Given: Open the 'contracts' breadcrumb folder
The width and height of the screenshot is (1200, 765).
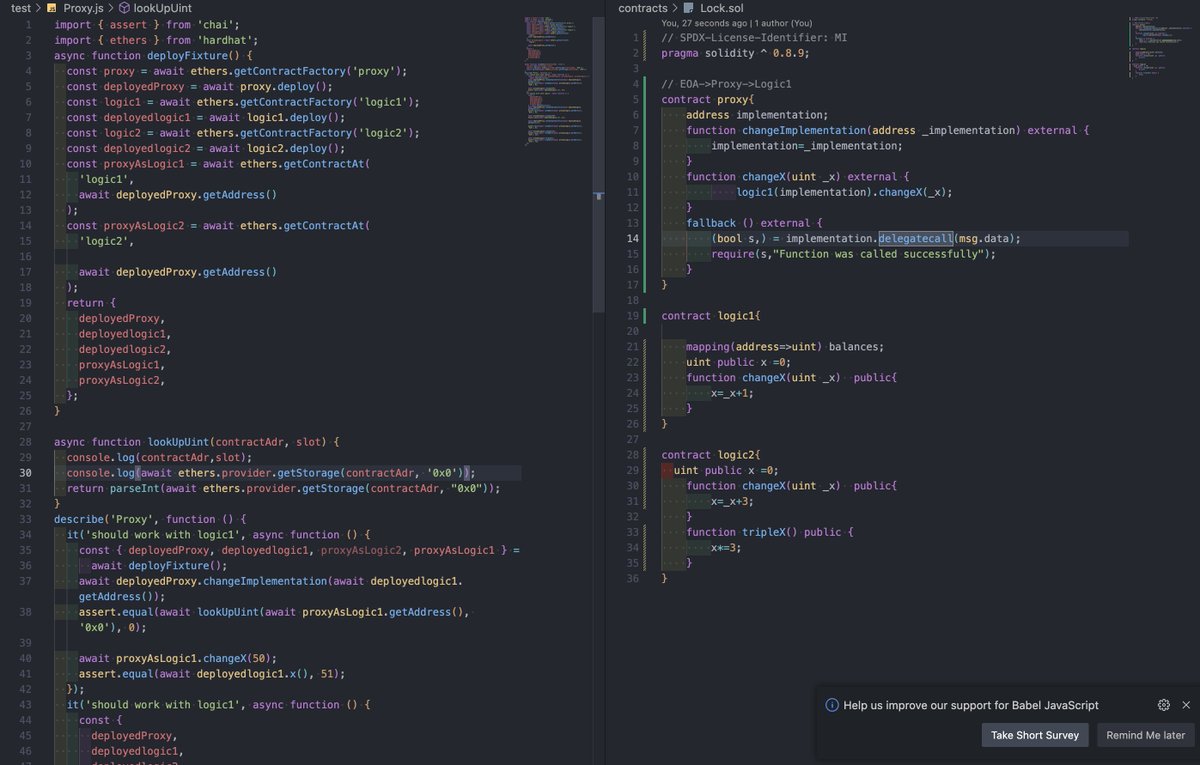Looking at the screenshot, I should (643, 8).
